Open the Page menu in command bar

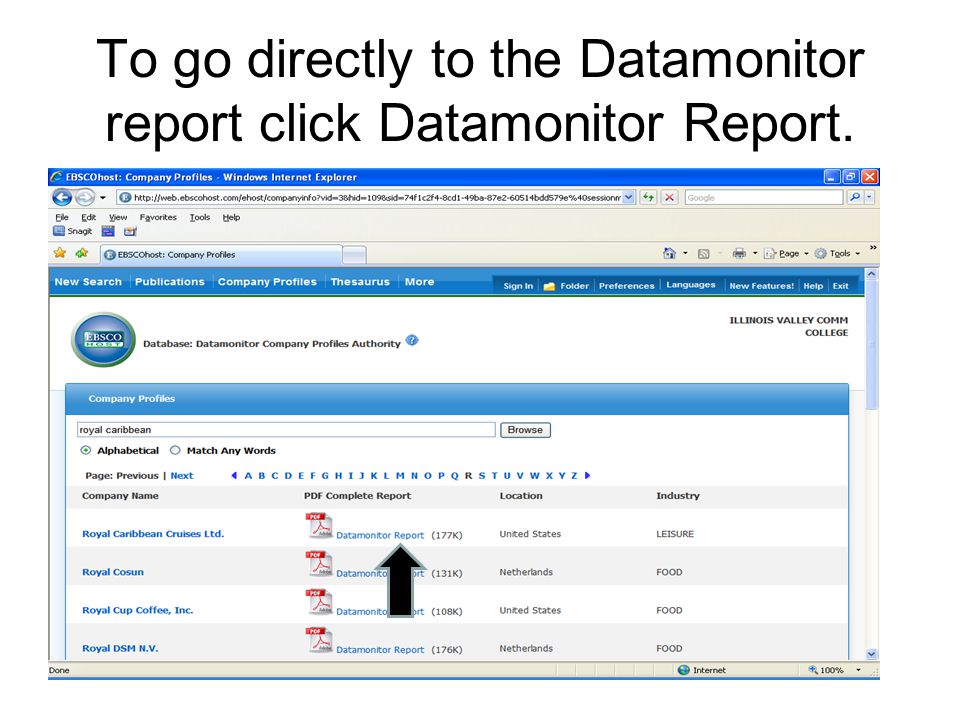786,253
